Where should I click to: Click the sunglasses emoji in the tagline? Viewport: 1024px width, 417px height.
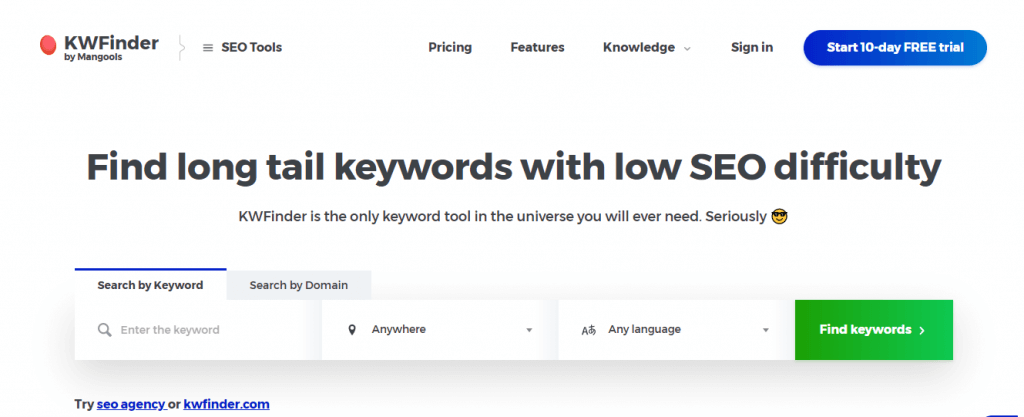click(781, 216)
